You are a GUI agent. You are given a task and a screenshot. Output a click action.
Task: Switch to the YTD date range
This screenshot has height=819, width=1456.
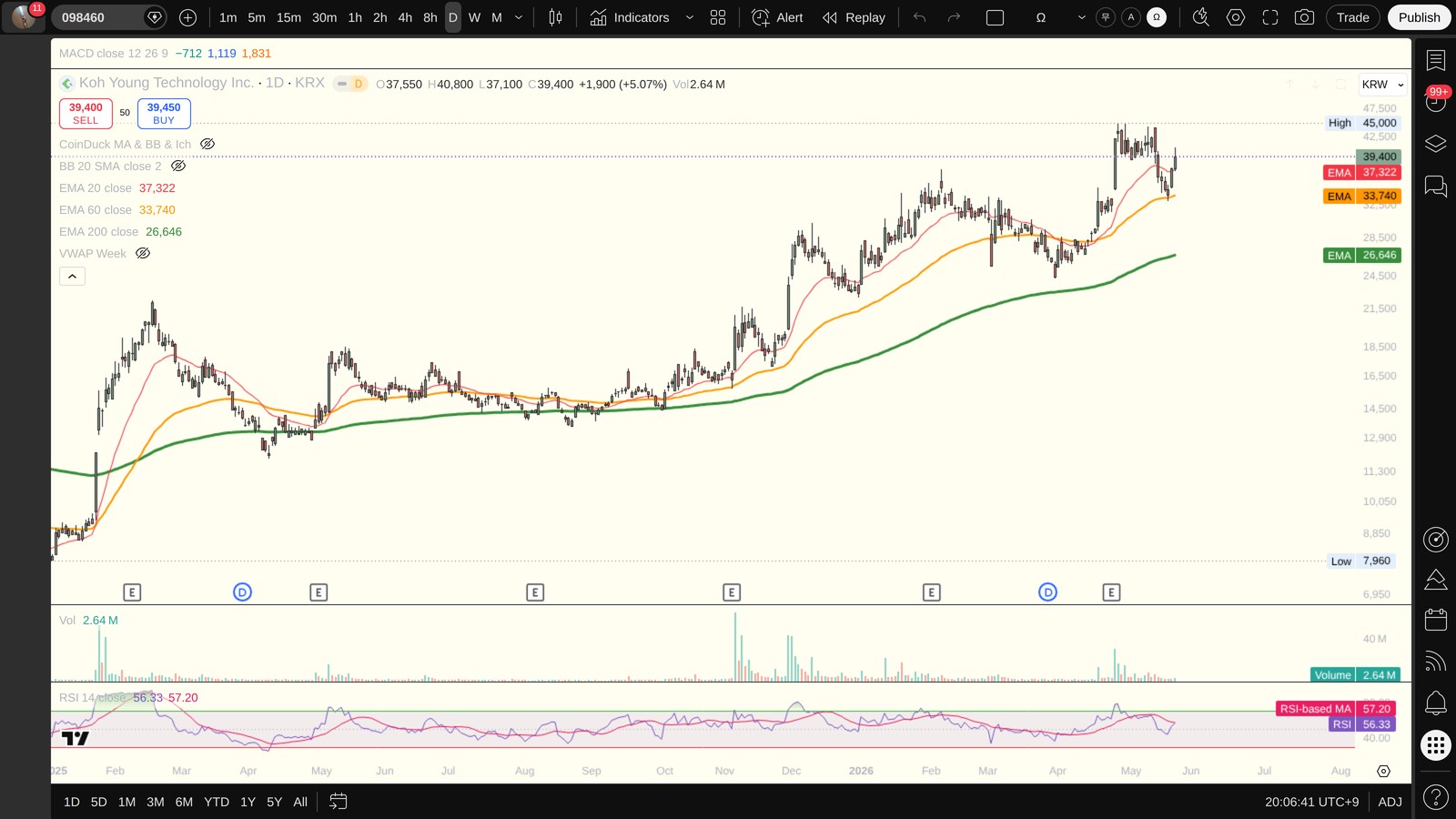click(217, 802)
